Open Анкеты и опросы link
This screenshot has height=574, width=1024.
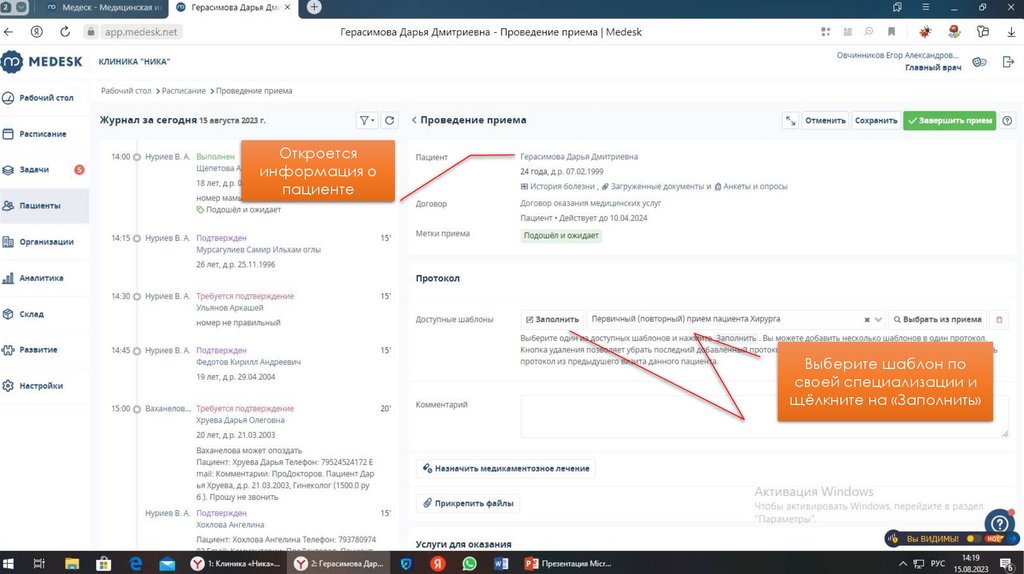pyautogui.click(x=751, y=187)
